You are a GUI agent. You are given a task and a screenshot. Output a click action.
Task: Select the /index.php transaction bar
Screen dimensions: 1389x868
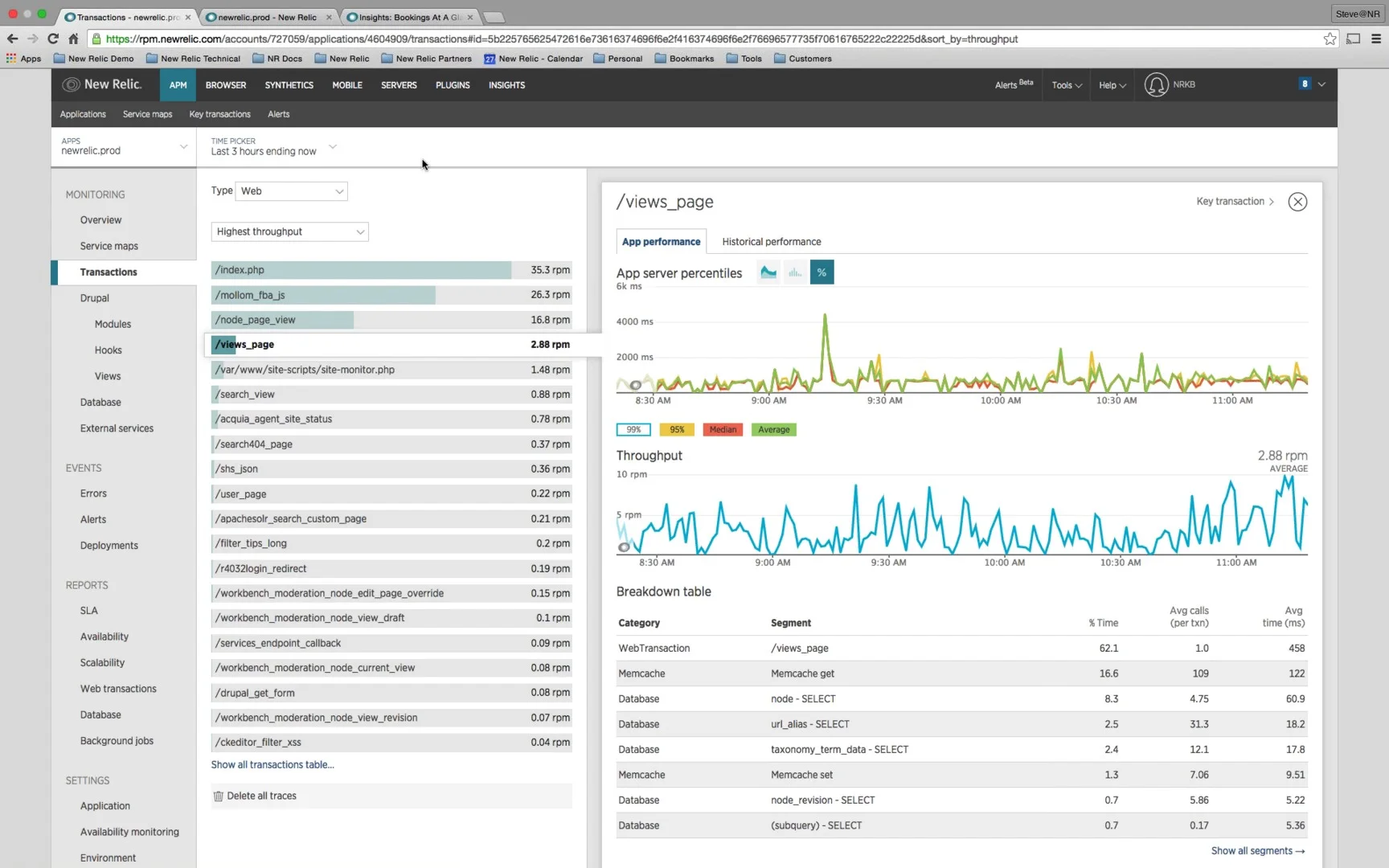click(391, 270)
